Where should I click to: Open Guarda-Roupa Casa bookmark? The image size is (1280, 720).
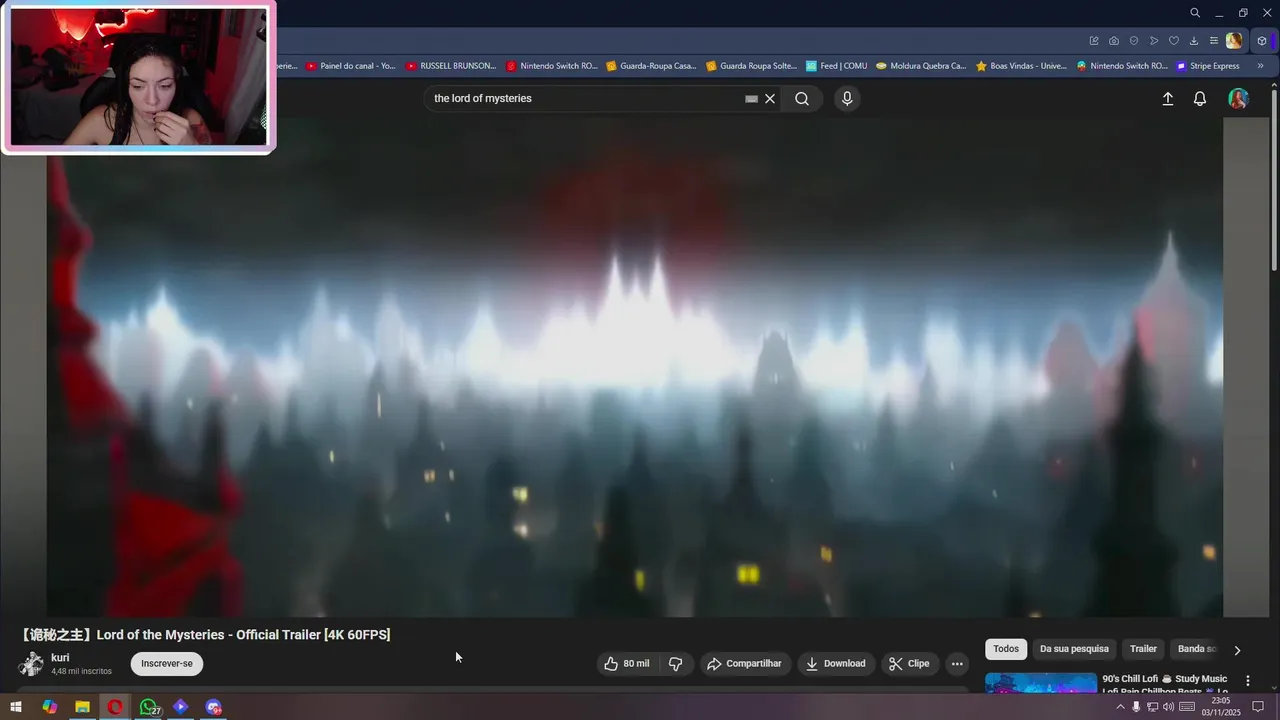650,66
